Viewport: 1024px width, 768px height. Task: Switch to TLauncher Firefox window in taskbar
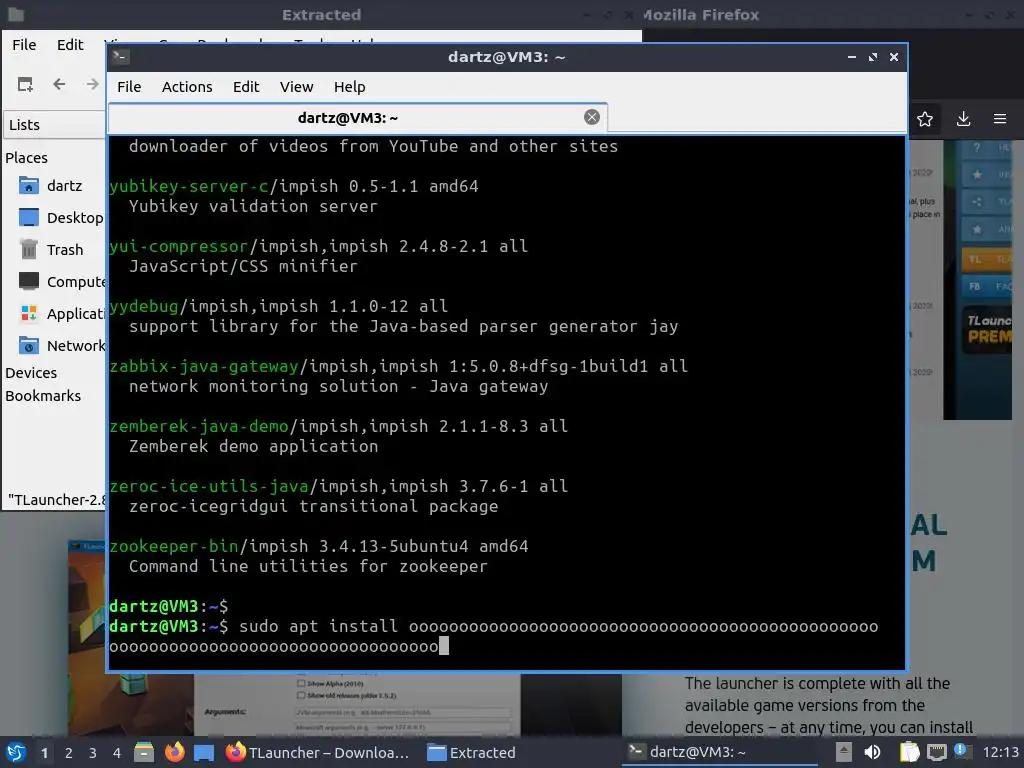click(x=318, y=752)
